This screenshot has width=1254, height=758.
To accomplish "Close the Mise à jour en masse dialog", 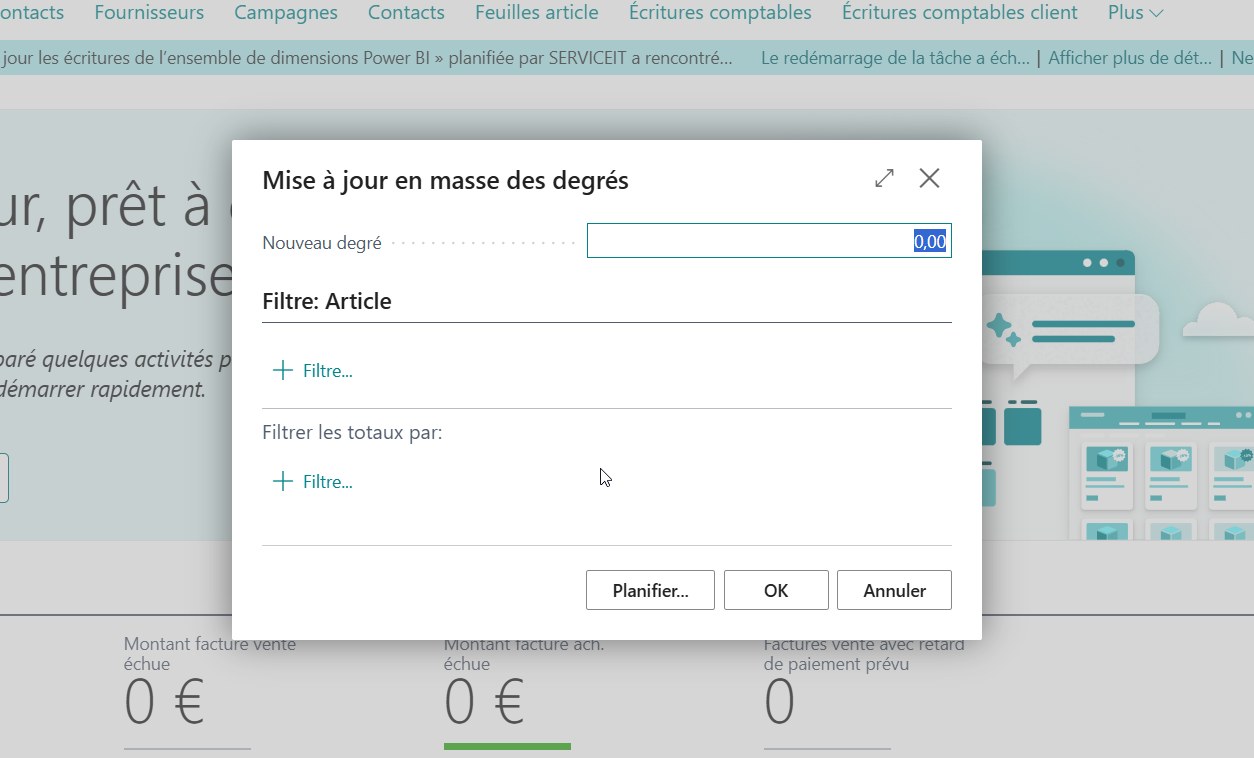I will pyautogui.click(x=929, y=179).
